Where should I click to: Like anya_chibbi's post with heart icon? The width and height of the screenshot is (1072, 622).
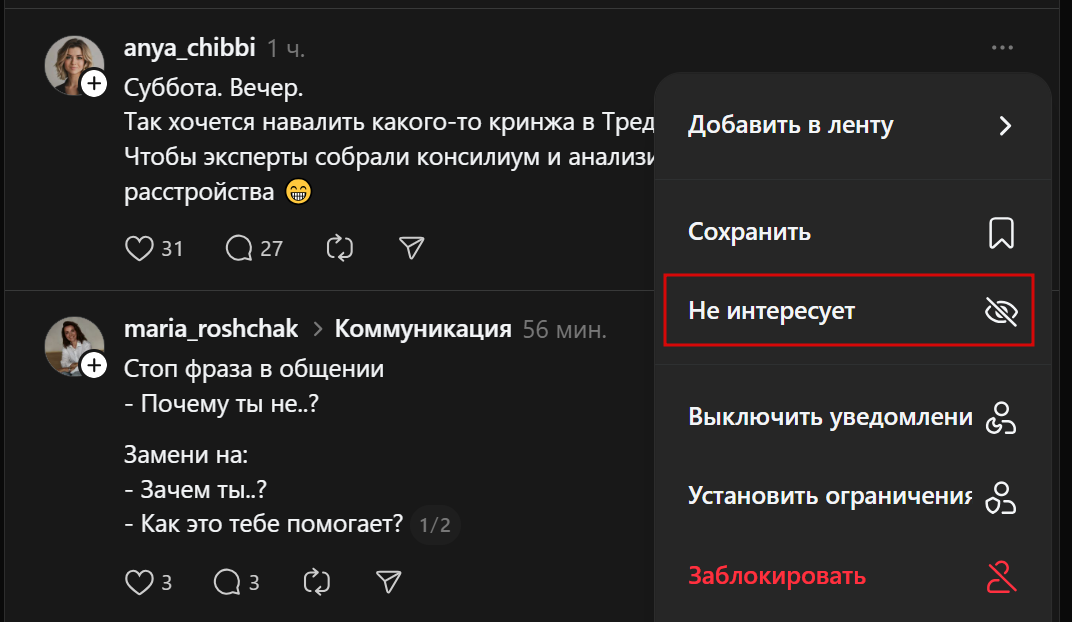[139, 248]
